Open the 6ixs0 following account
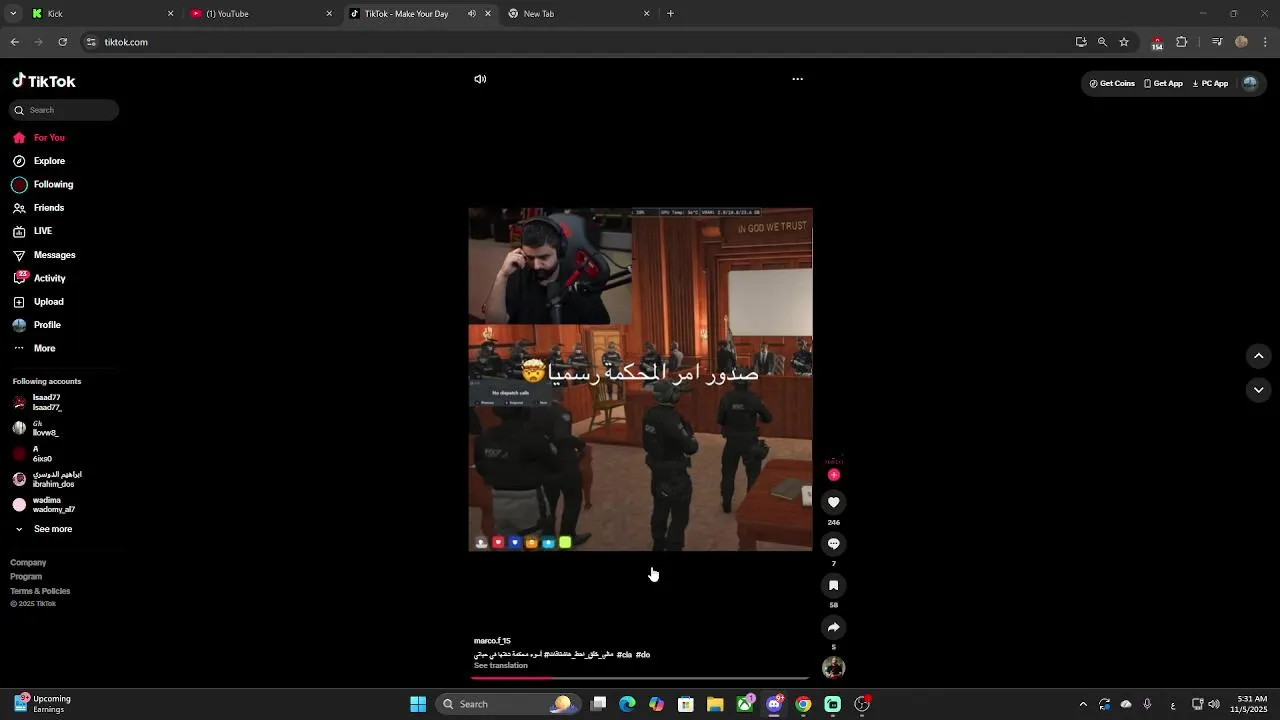 tap(33, 454)
